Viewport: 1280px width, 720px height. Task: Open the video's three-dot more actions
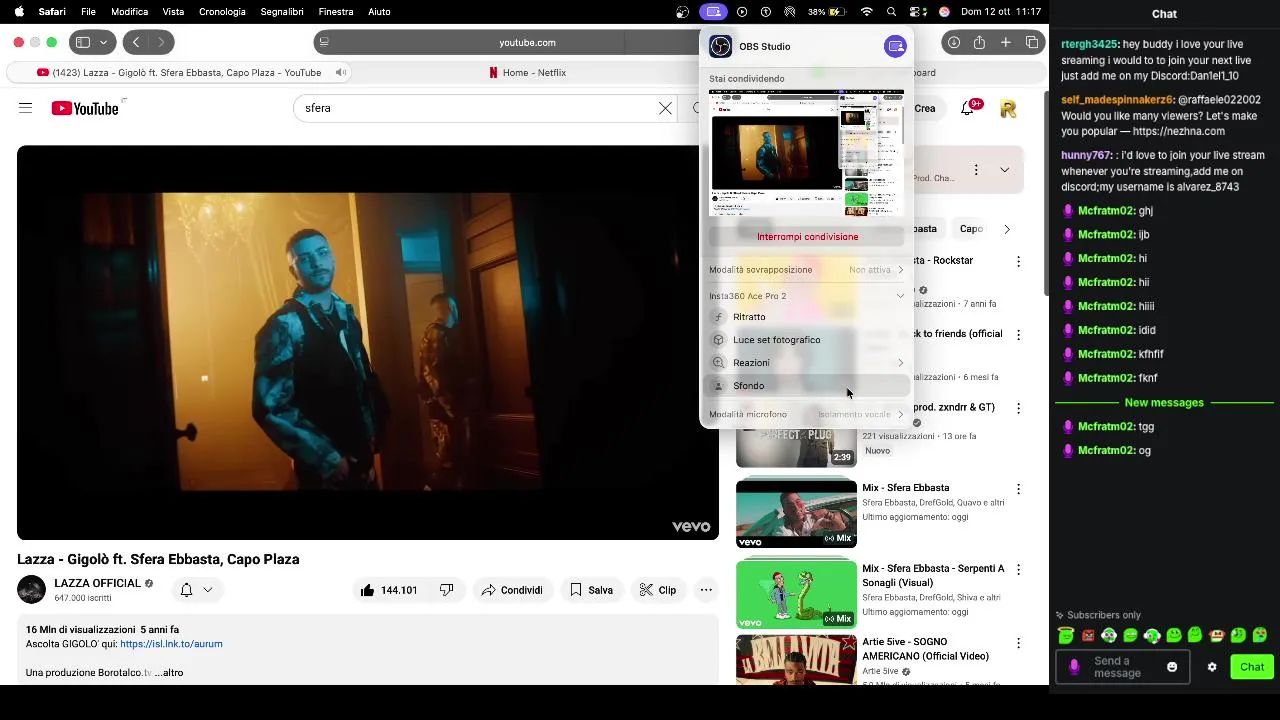click(706, 590)
